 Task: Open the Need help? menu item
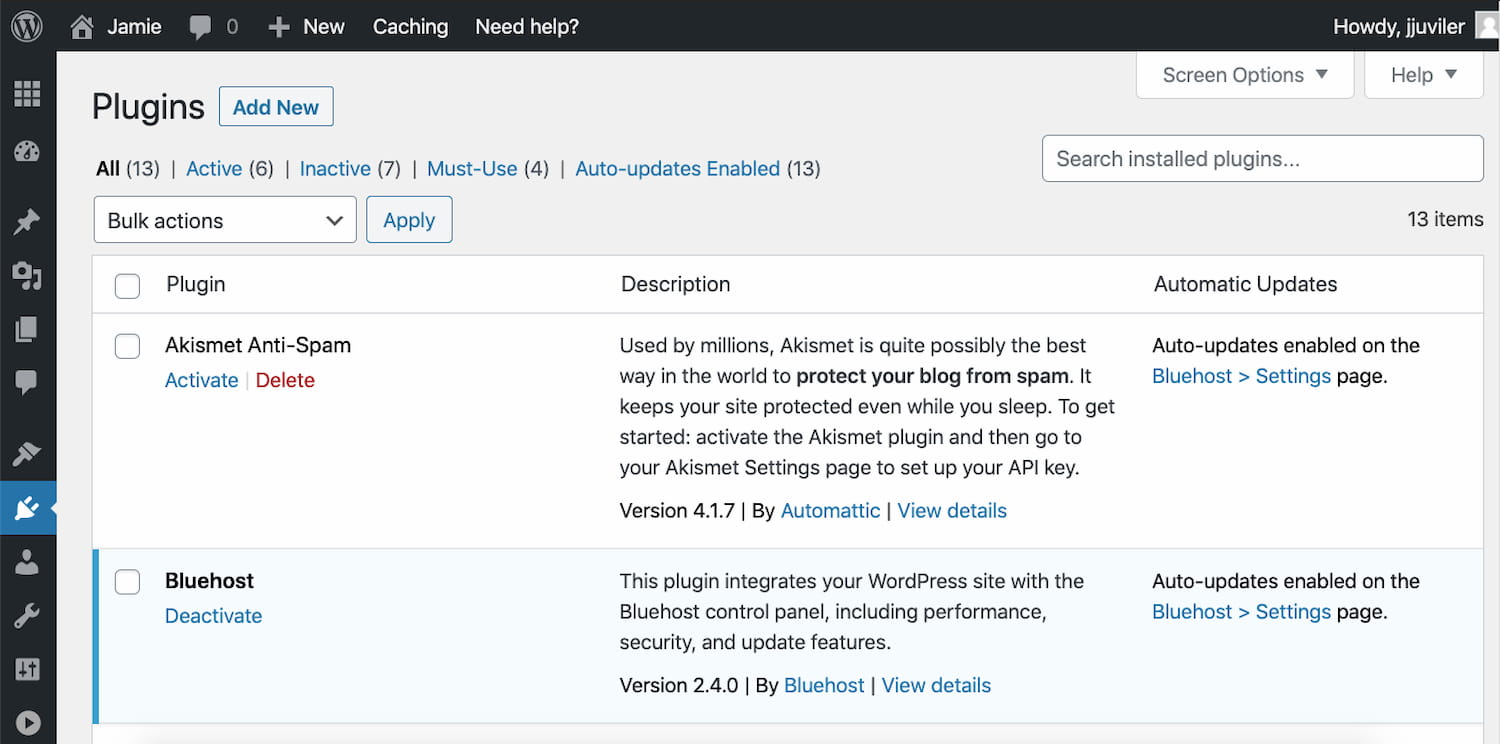coord(527,27)
